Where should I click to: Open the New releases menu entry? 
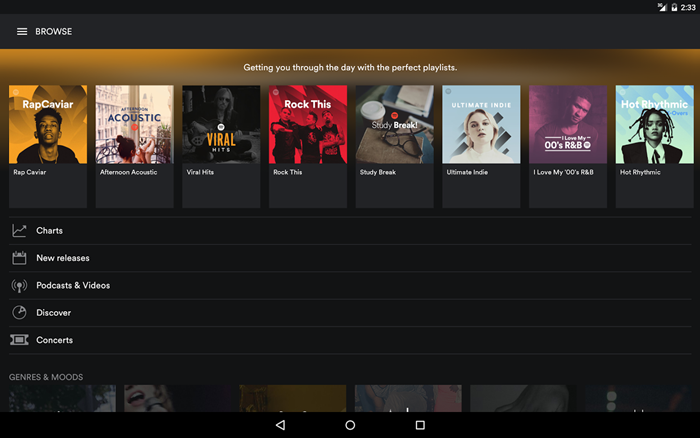(x=350, y=258)
